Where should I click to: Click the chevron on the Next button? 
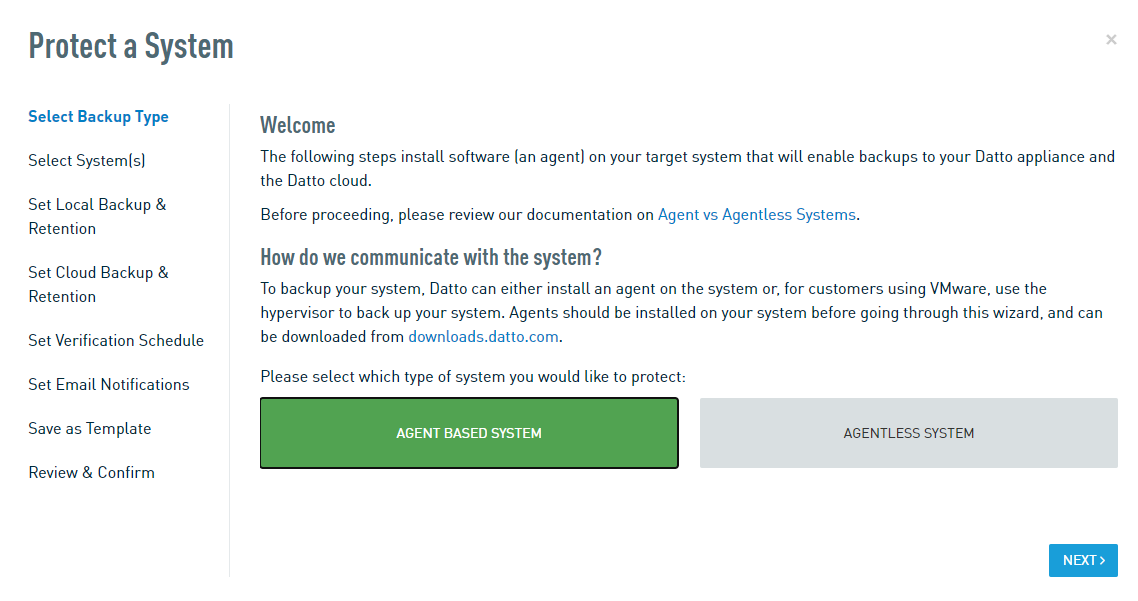point(1102,560)
